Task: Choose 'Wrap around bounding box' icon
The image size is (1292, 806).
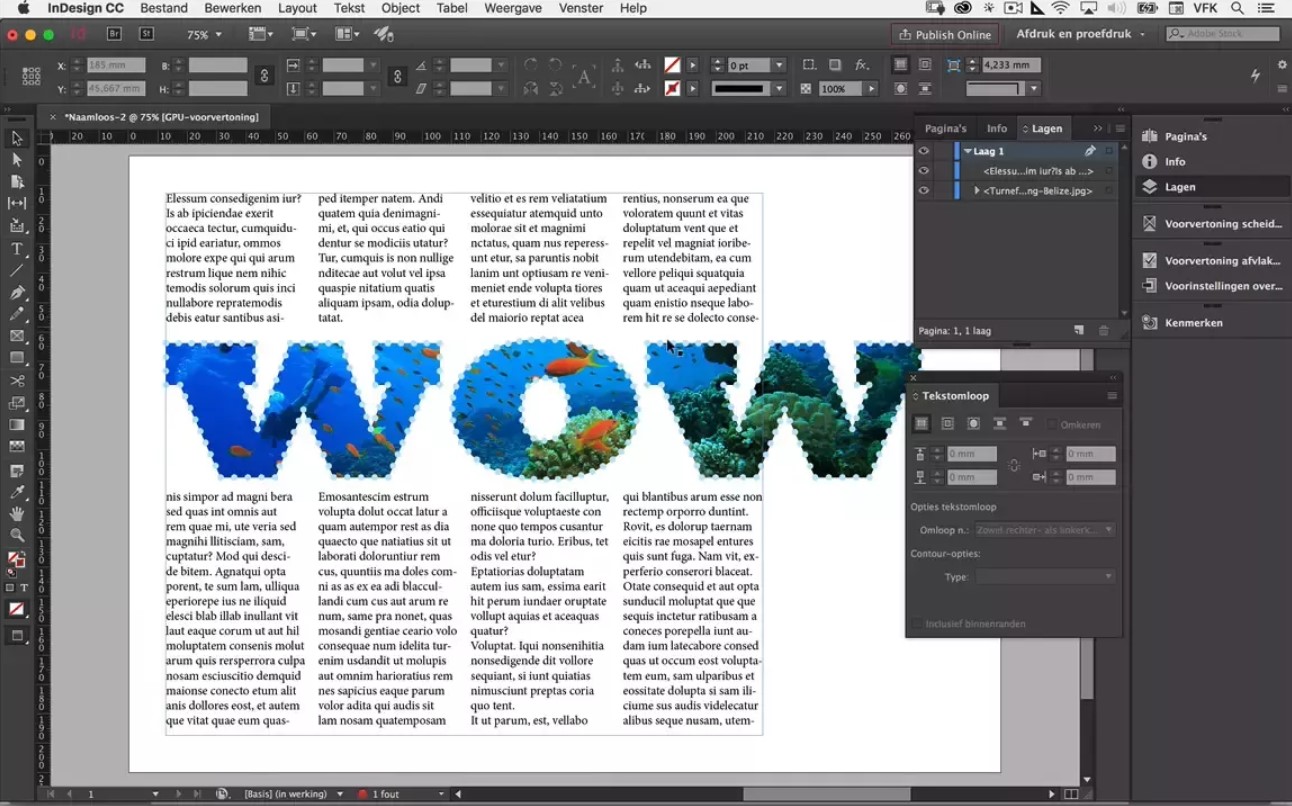Action: [x=948, y=424]
